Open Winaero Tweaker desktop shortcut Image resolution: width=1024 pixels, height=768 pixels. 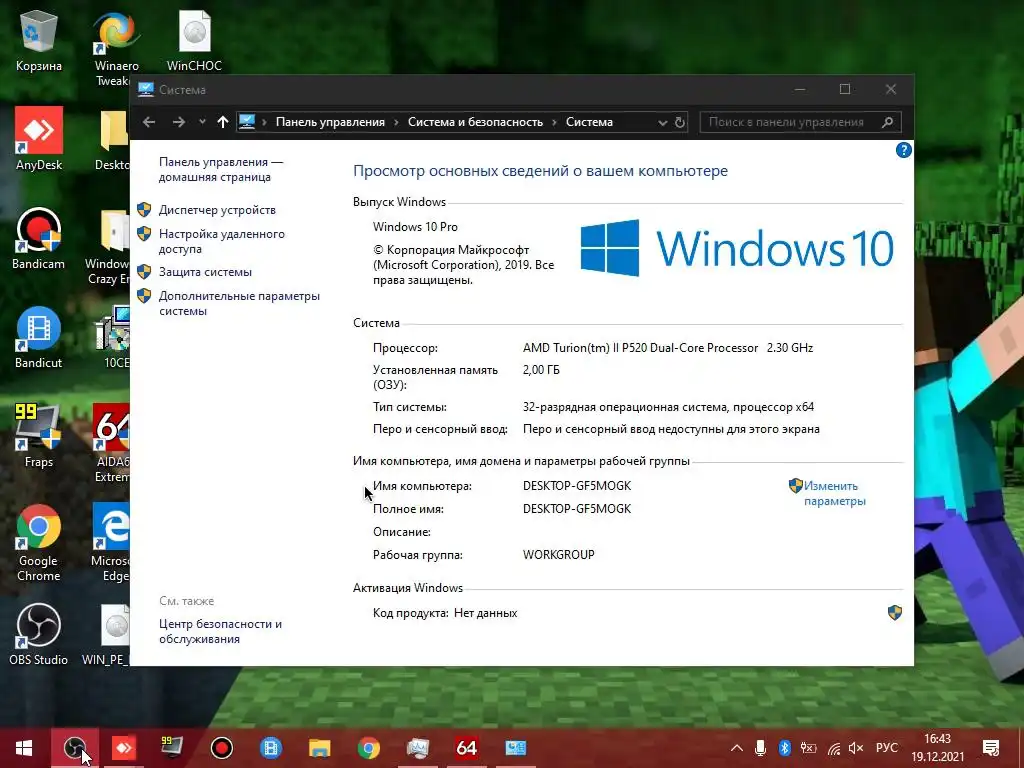click(x=116, y=46)
